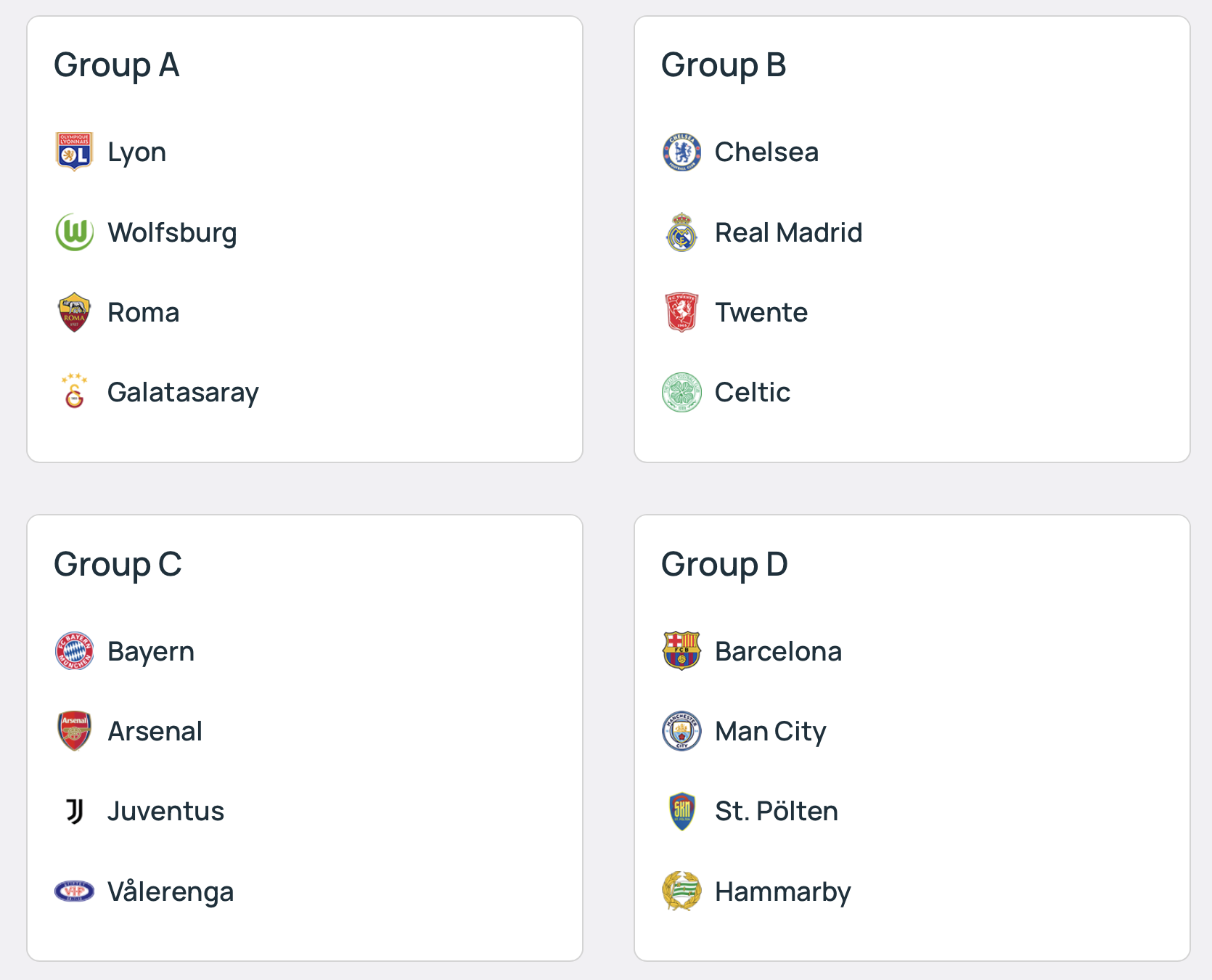Select the Roma club badge
Screen dimensions: 1212x980
(74, 312)
